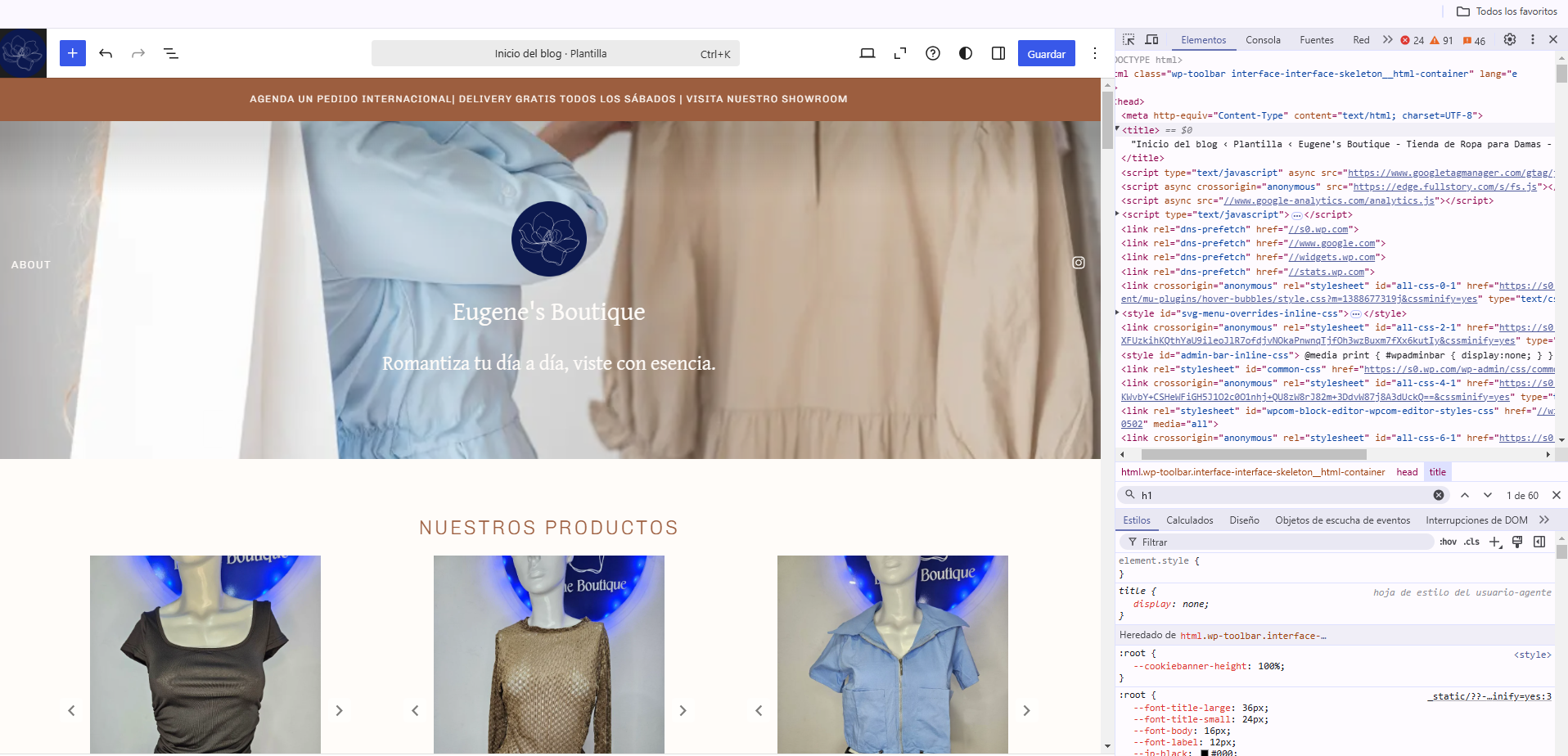This screenshot has height=756, width=1568.
Task: Click the 91 warnings counter
Action: tap(1442, 40)
